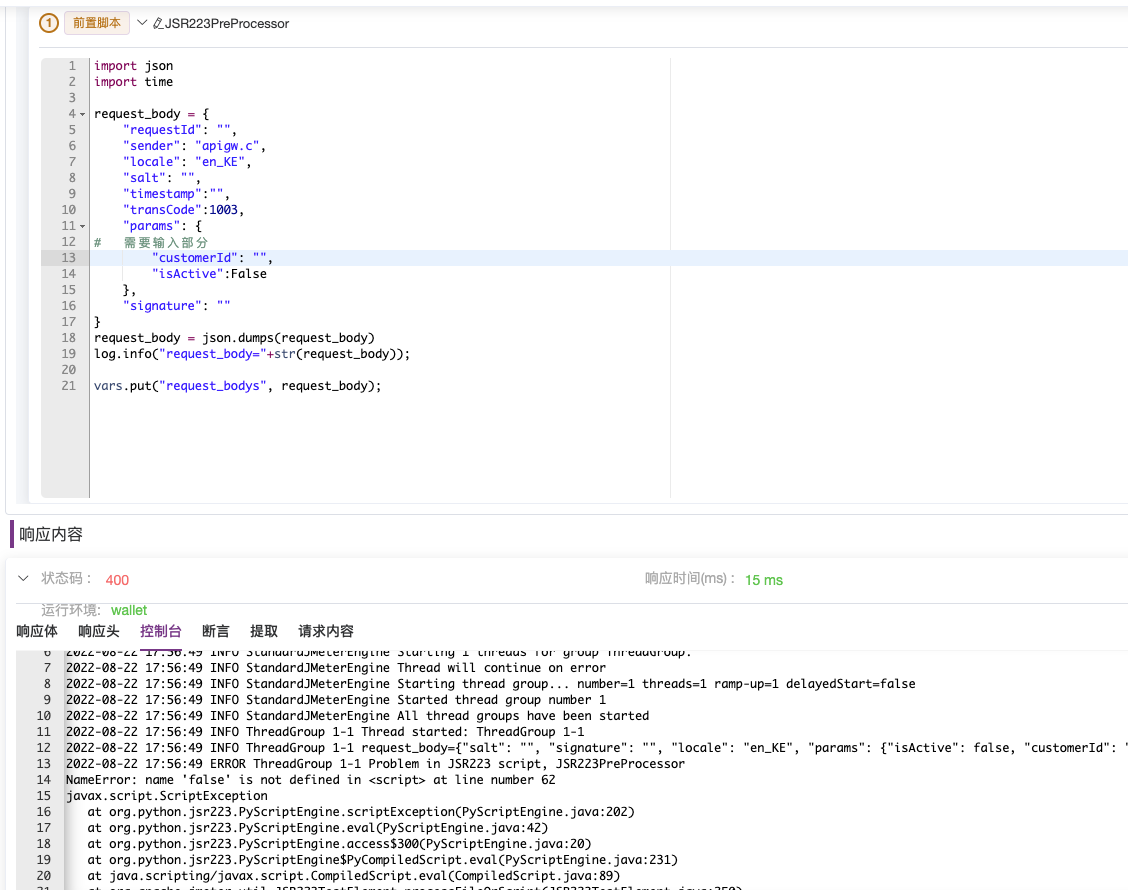Screen dimensions: 1128x890
Task: Click the json.dumps(request_body) line
Action: pyautogui.click(x=234, y=337)
